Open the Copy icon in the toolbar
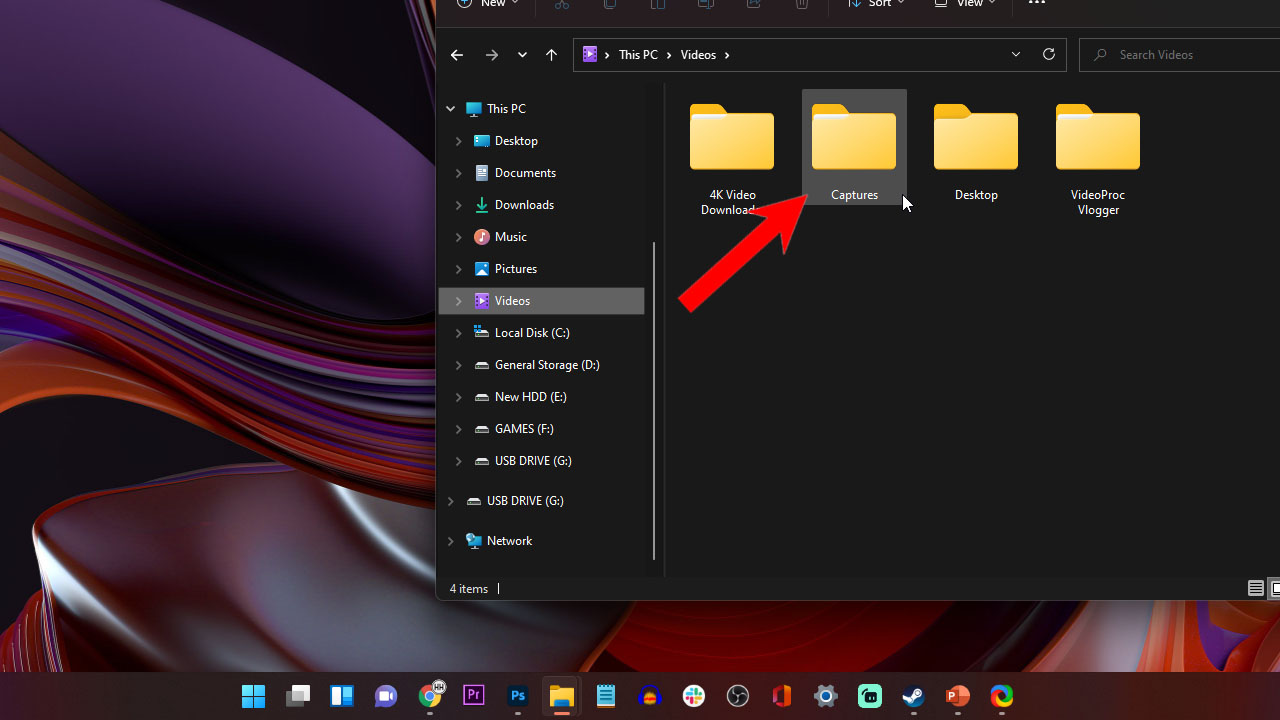1280x720 pixels. (609, 5)
